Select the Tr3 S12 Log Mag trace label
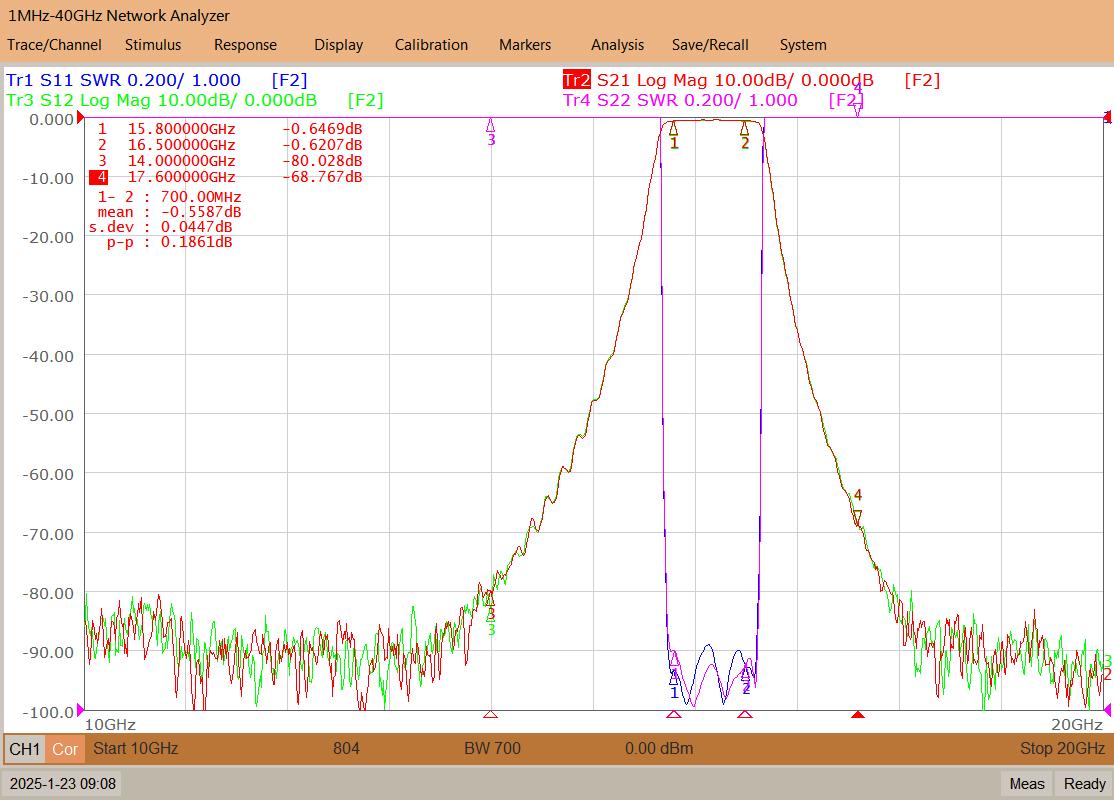 coord(161,100)
